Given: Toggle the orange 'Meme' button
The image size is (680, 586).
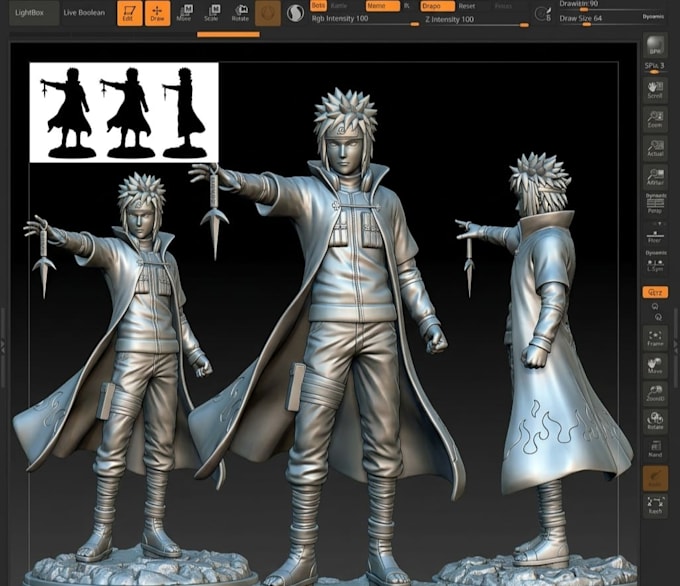Looking at the screenshot, I should [382, 6].
